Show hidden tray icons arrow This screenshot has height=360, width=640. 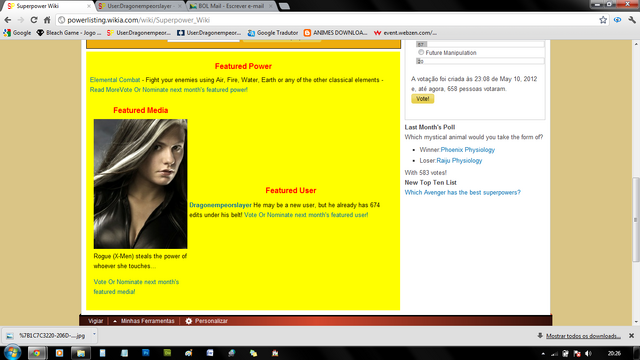pyautogui.click(x=543, y=353)
